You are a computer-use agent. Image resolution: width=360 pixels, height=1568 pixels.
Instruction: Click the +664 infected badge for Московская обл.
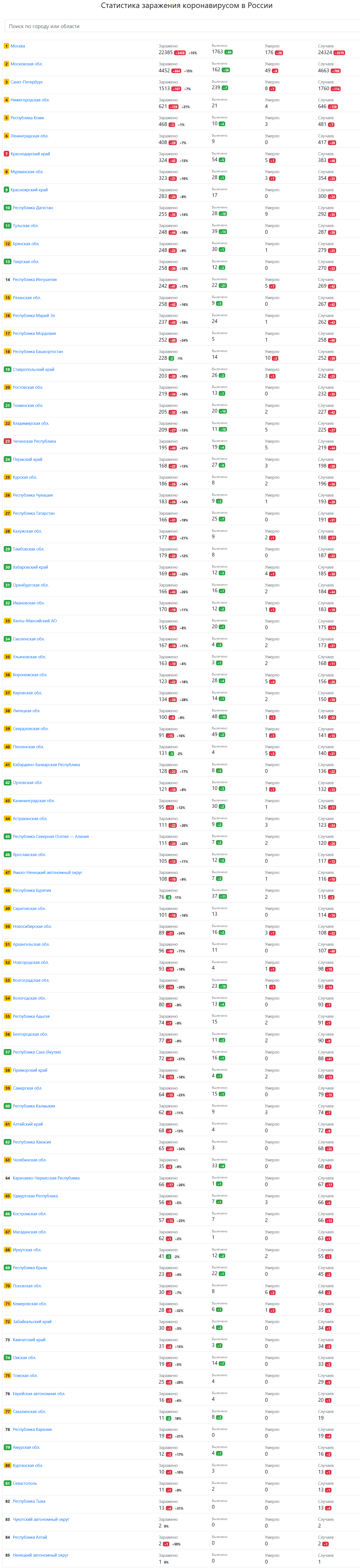176,71
